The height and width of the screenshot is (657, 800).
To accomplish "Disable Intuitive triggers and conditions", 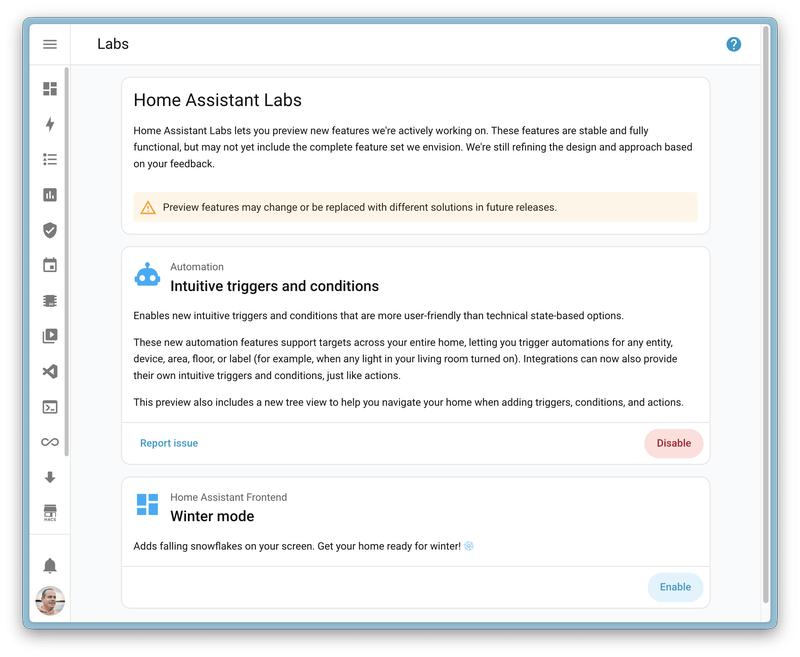I will (673, 443).
